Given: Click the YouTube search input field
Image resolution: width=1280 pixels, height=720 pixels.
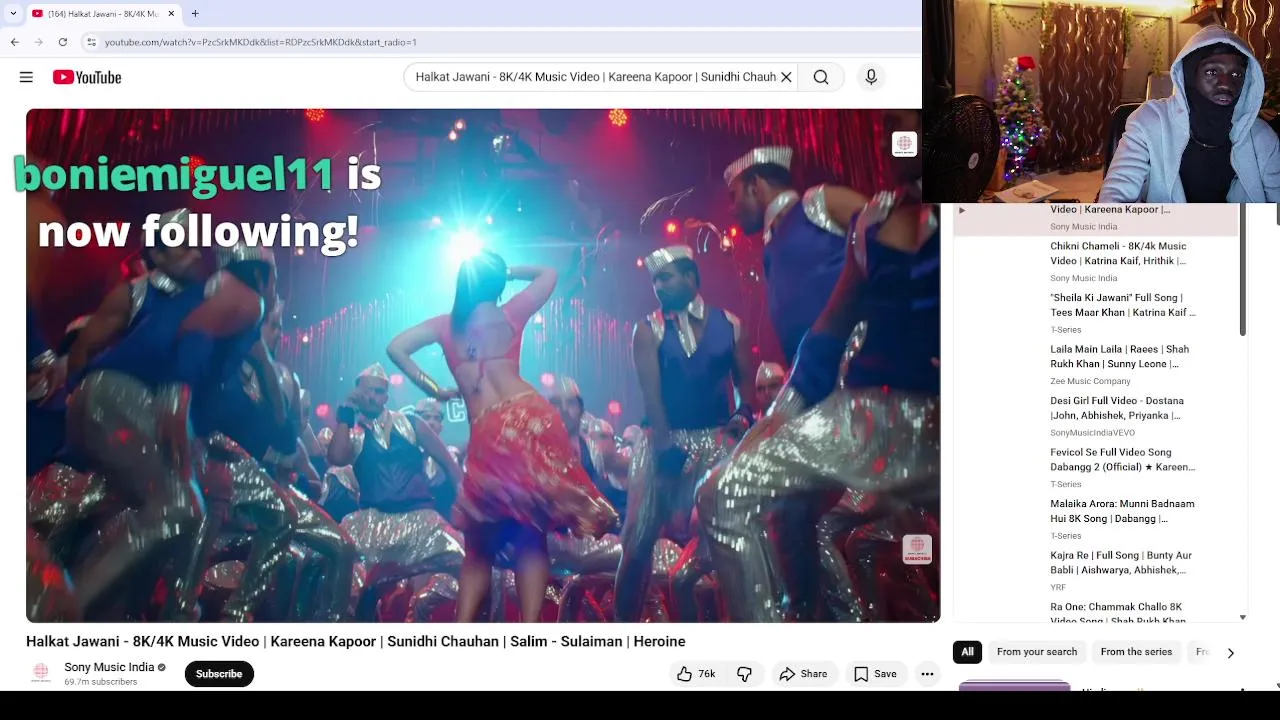Looking at the screenshot, I should tap(595, 77).
